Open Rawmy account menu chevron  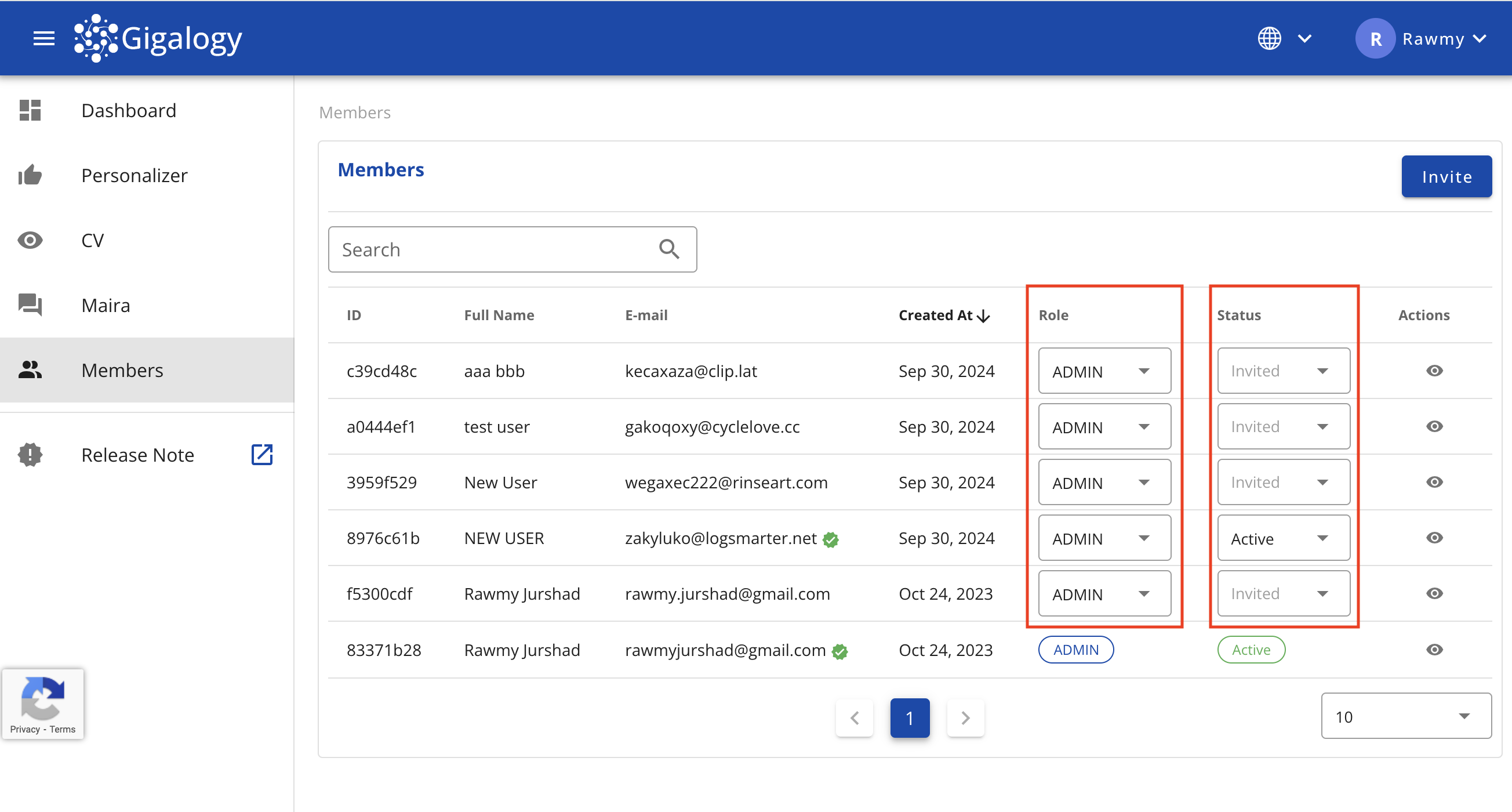(x=1480, y=39)
